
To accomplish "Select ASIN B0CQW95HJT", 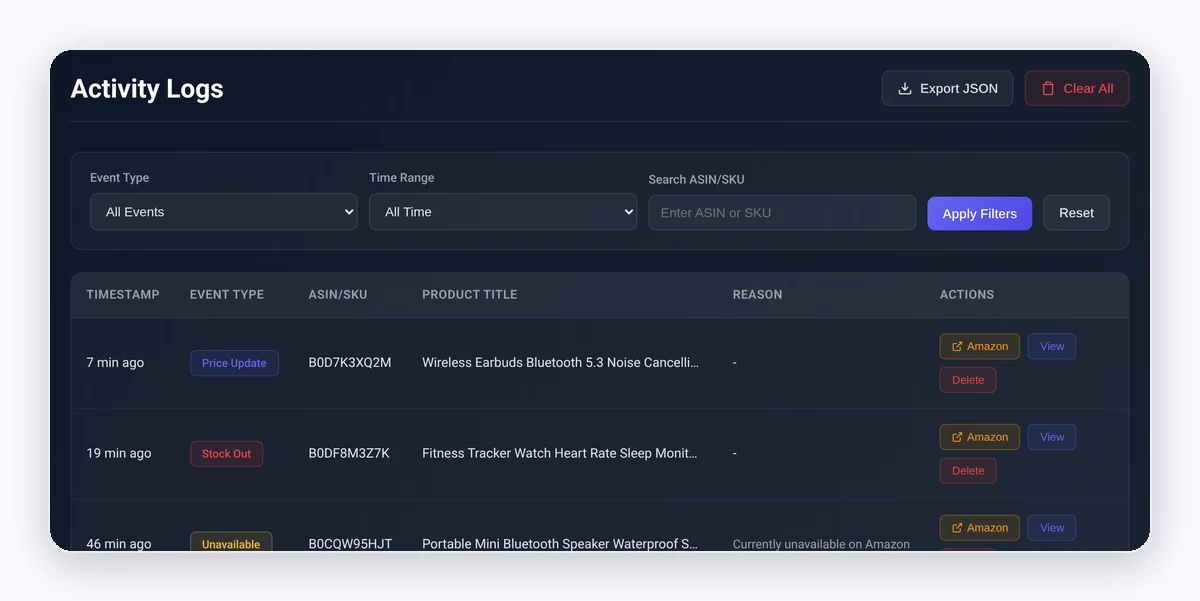I will [350, 544].
